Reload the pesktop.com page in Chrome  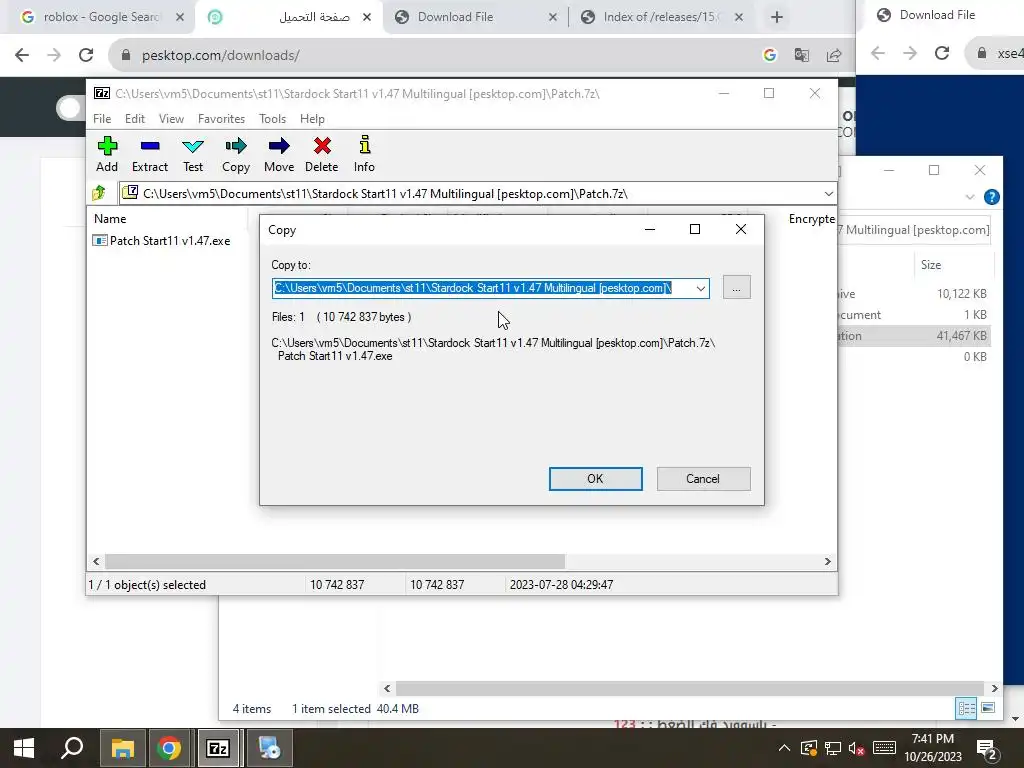86,56
